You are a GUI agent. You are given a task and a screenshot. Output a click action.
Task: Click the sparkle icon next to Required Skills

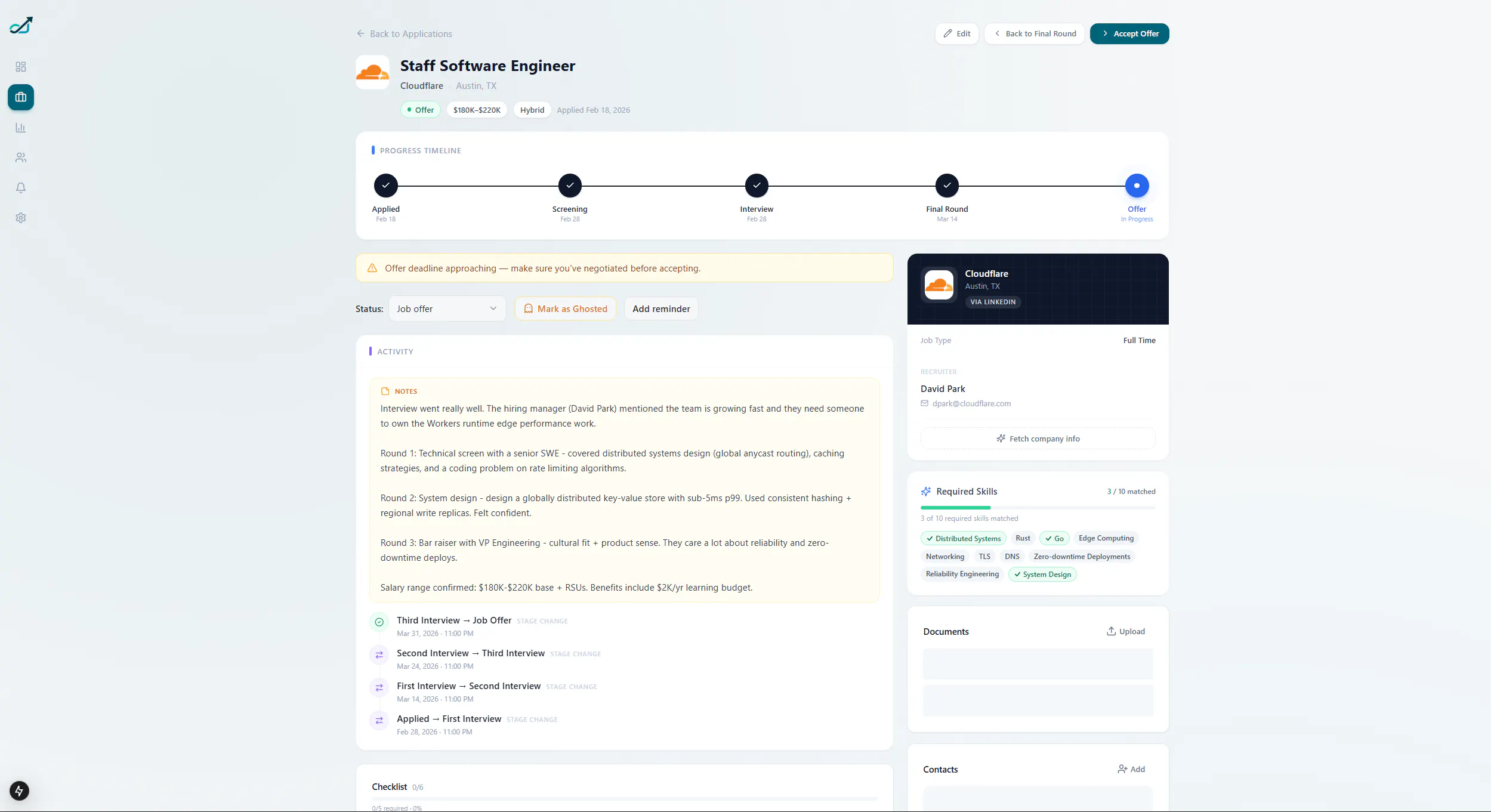[x=926, y=492]
